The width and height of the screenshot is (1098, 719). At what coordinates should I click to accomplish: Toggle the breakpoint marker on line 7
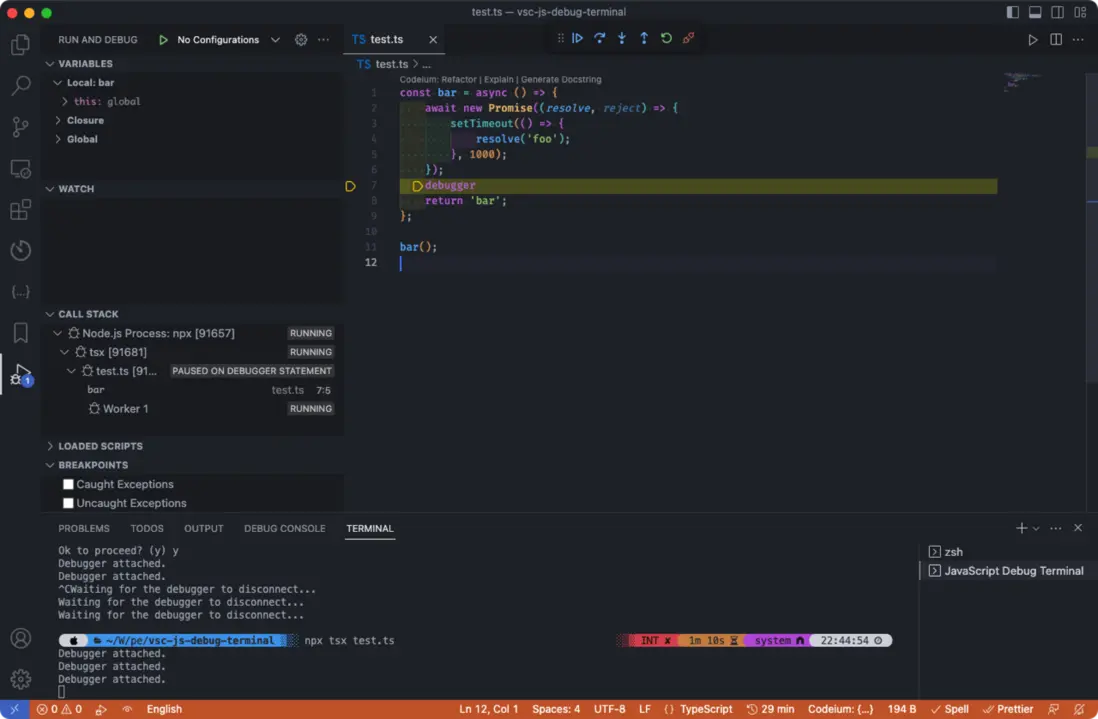(350, 186)
